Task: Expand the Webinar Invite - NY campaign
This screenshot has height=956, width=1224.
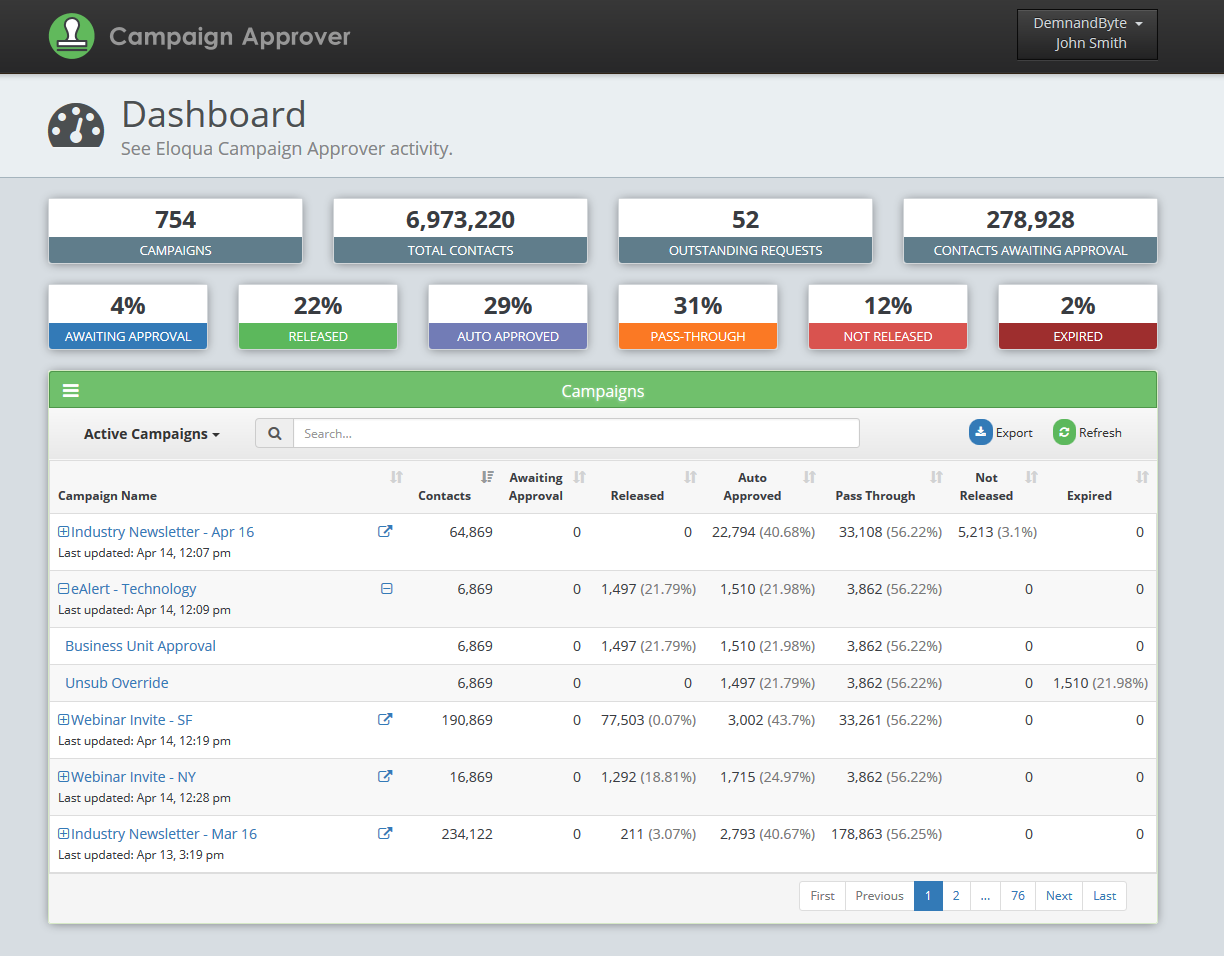Action: pos(62,776)
